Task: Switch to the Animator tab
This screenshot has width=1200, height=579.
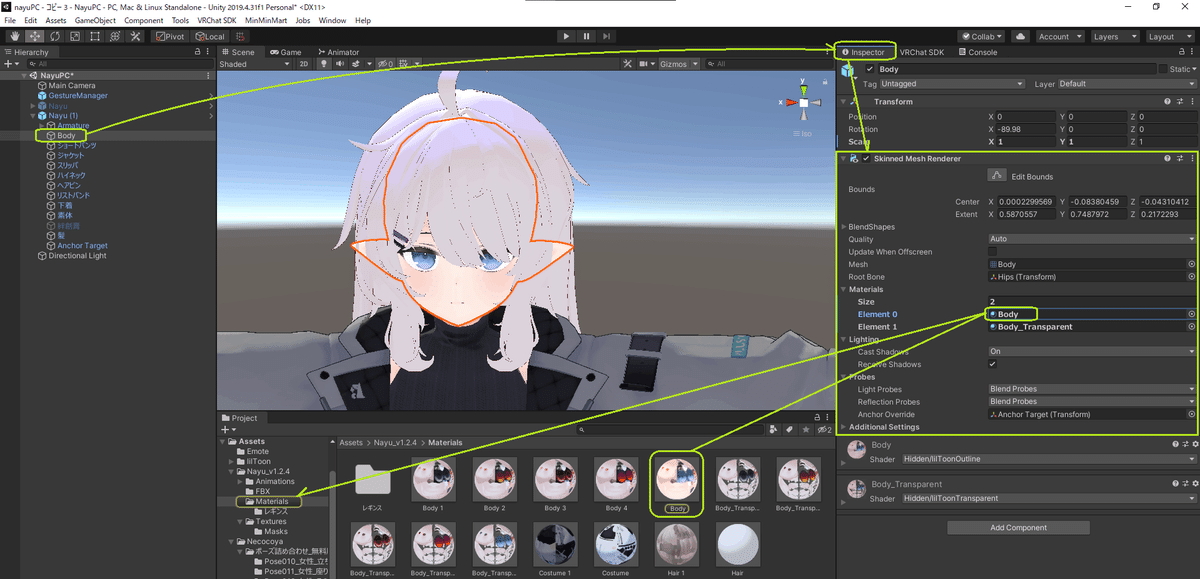Action: click(x=338, y=52)
